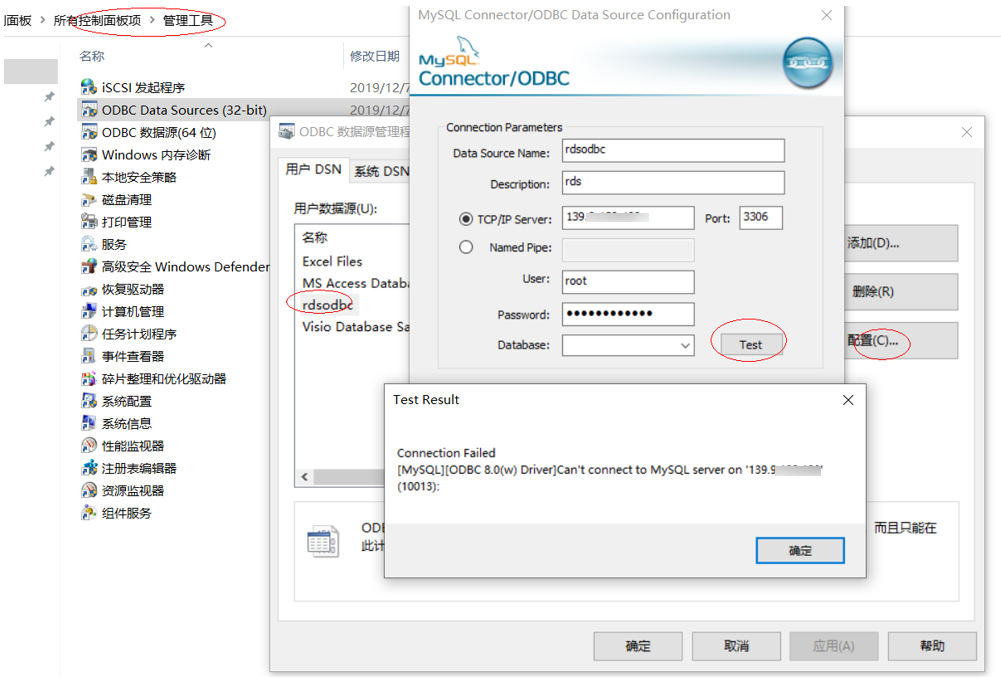Open the Database dropdown list
This screenshot has height=678, width=1001.
pos(685,345)
